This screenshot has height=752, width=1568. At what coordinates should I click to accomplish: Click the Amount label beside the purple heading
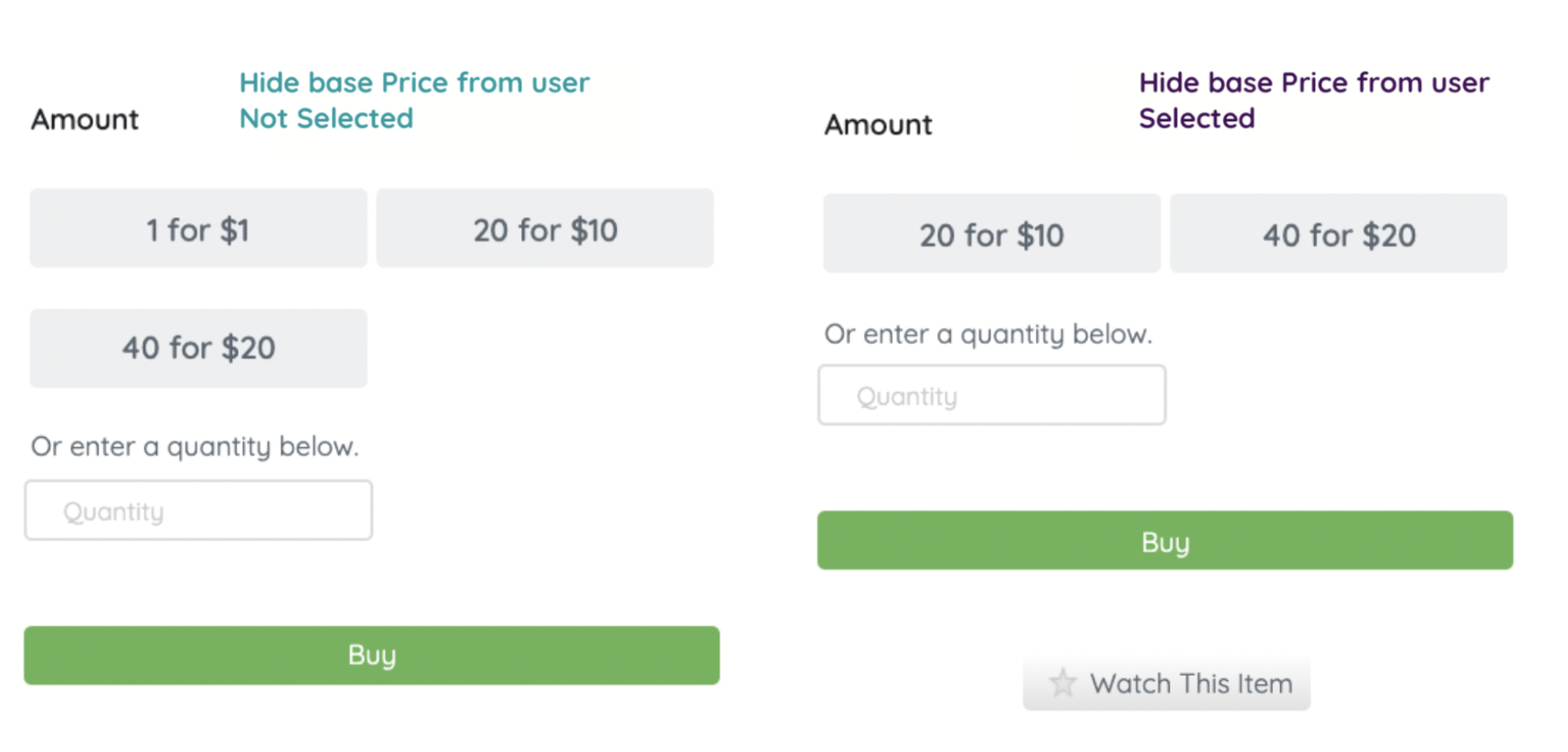pos(878,125)
